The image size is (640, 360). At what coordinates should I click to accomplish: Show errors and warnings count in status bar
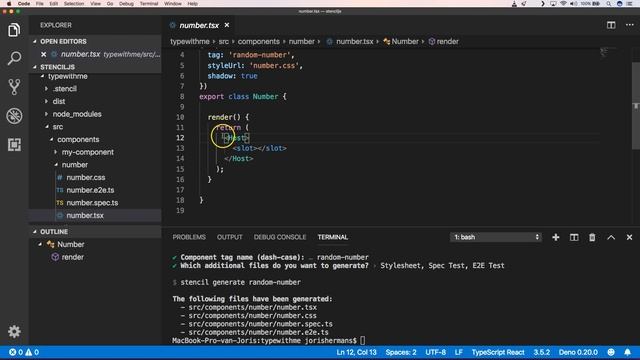24,352
